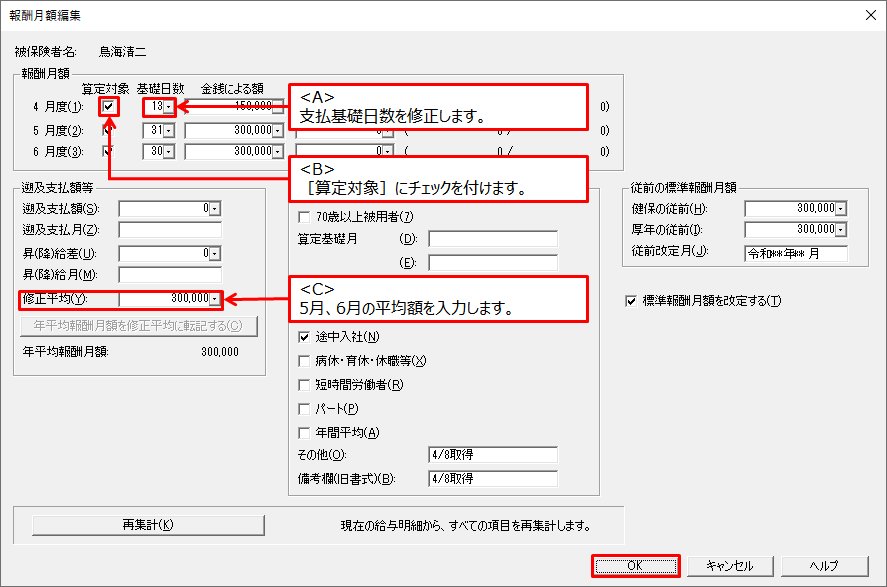Image resolution: width=887 pixels, height=587 pixels.
Task: Enable 70歳以上被用者 checkbox
Action: pyautogui.click(x=305, y=217)
